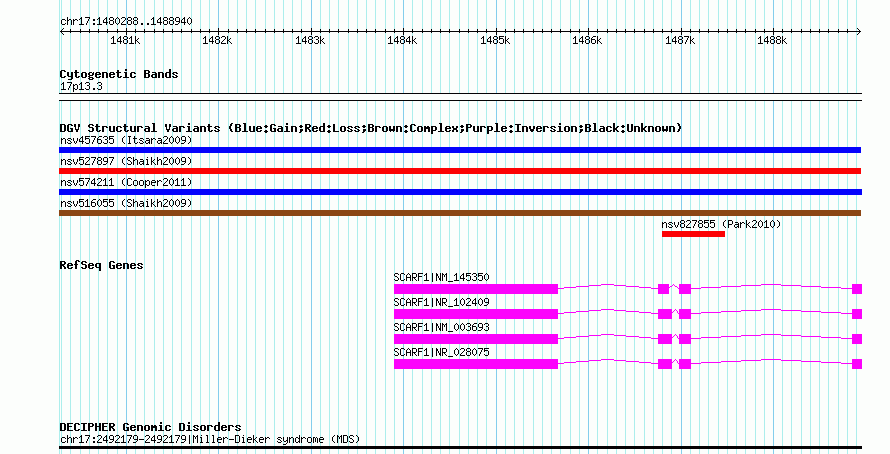Open the SCARF1|NM_003693 transcript label
Viewport: 890px width, 454px height.
(x=441, y=327)
